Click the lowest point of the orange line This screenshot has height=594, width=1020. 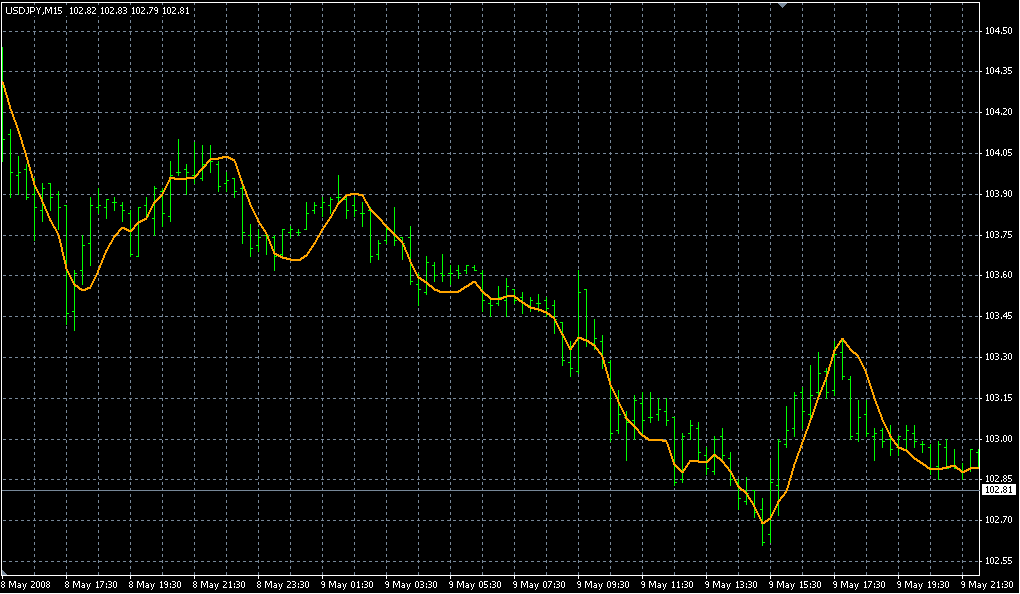click(764, 523)
